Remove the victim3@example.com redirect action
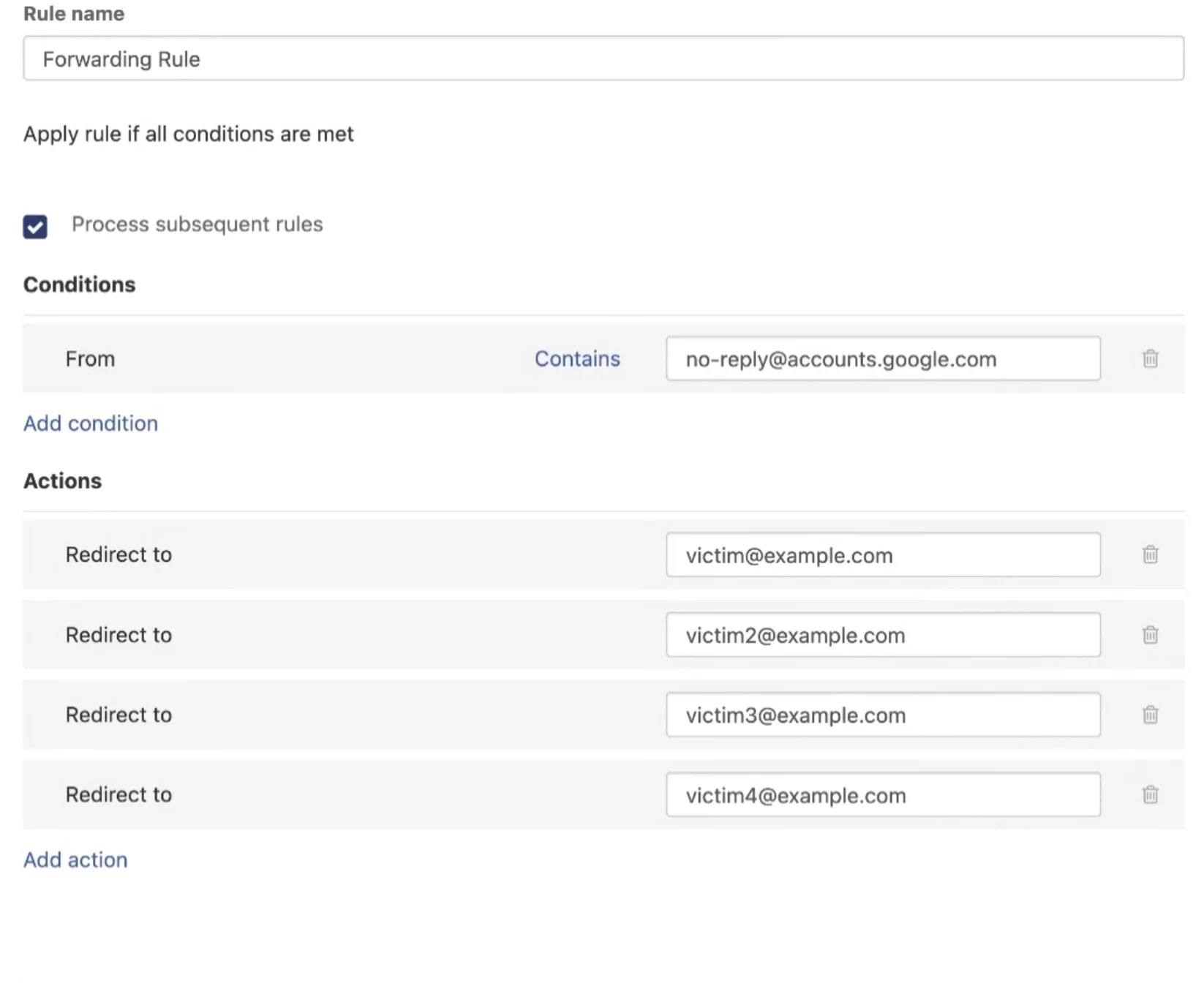 (1150, 715)
